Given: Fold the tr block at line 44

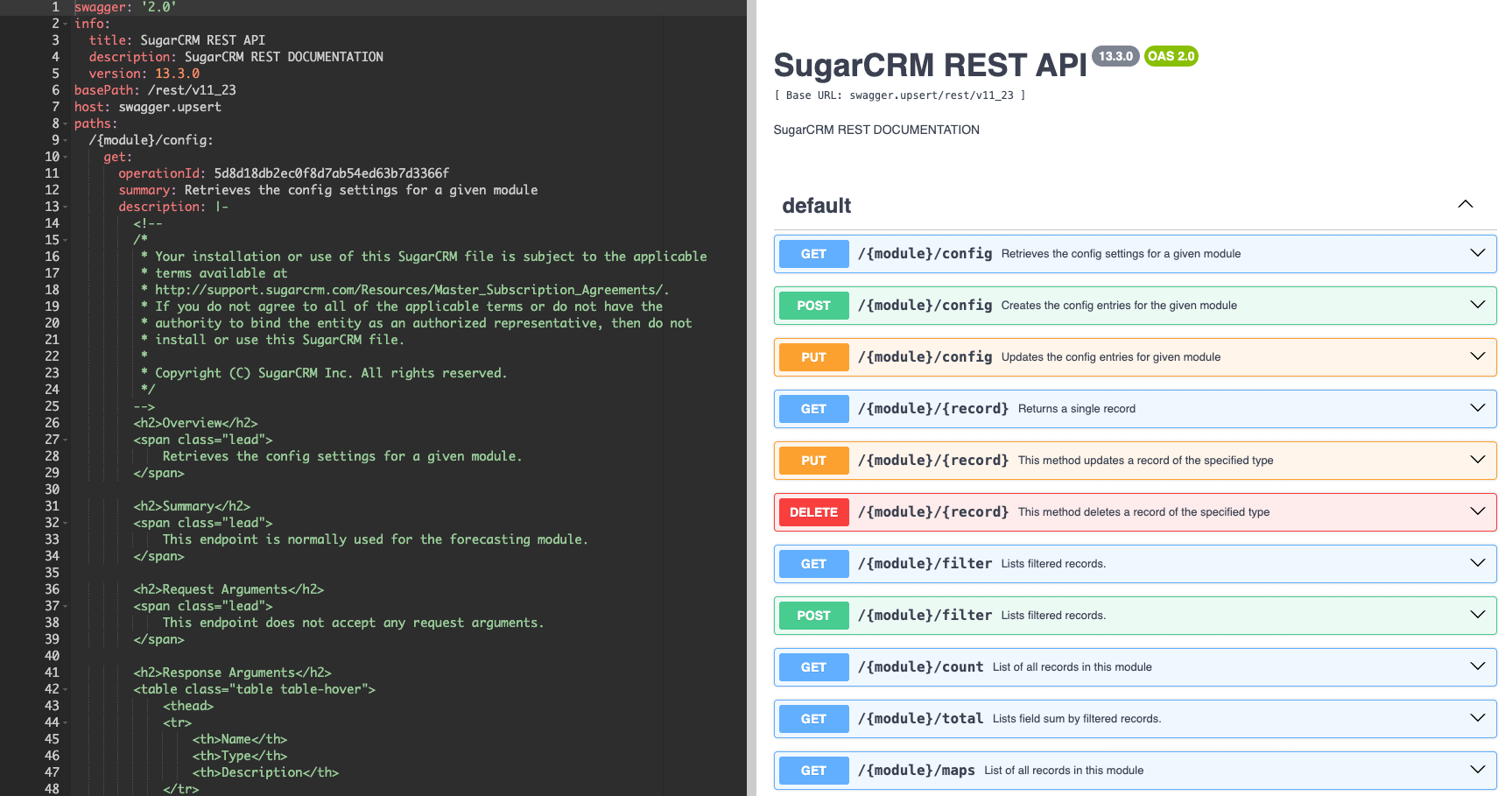Looking at the screenshot, I should click(65, 722).
